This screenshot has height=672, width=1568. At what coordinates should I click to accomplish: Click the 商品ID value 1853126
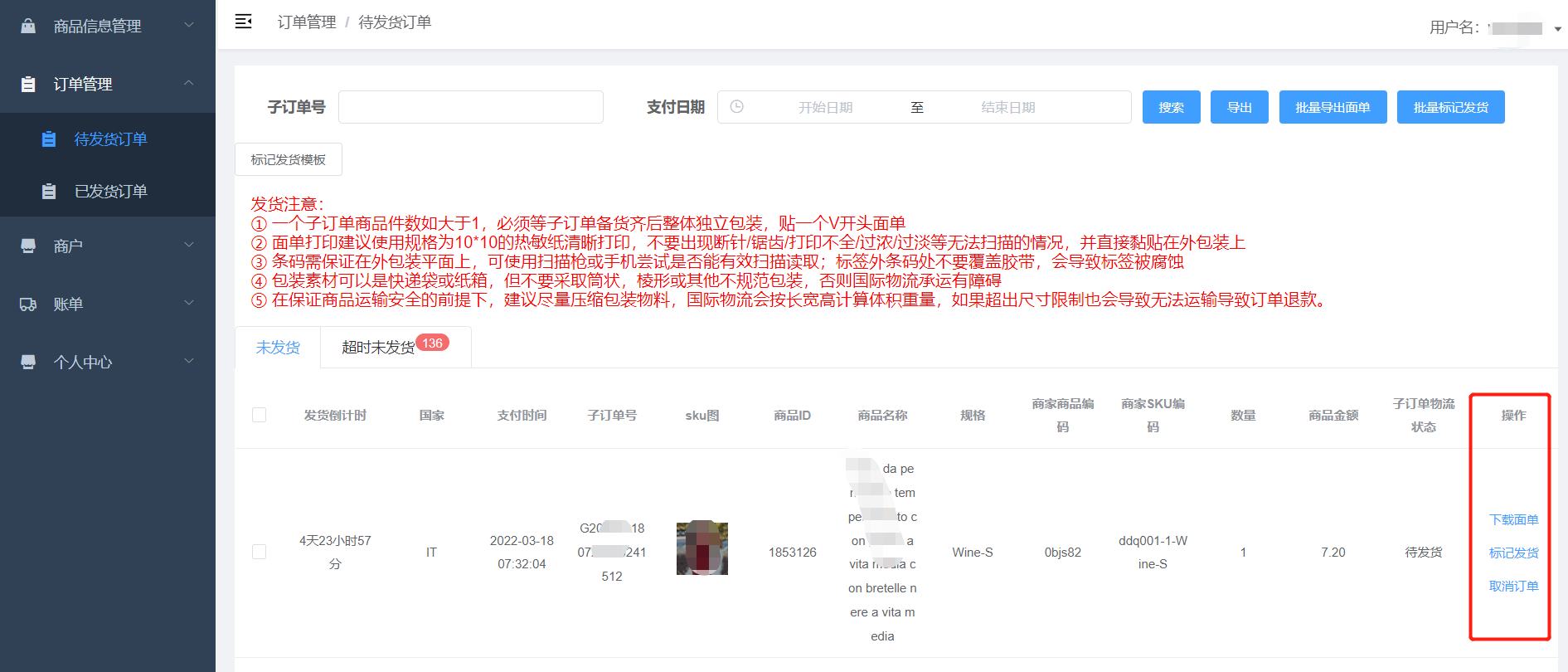(792, 552)
